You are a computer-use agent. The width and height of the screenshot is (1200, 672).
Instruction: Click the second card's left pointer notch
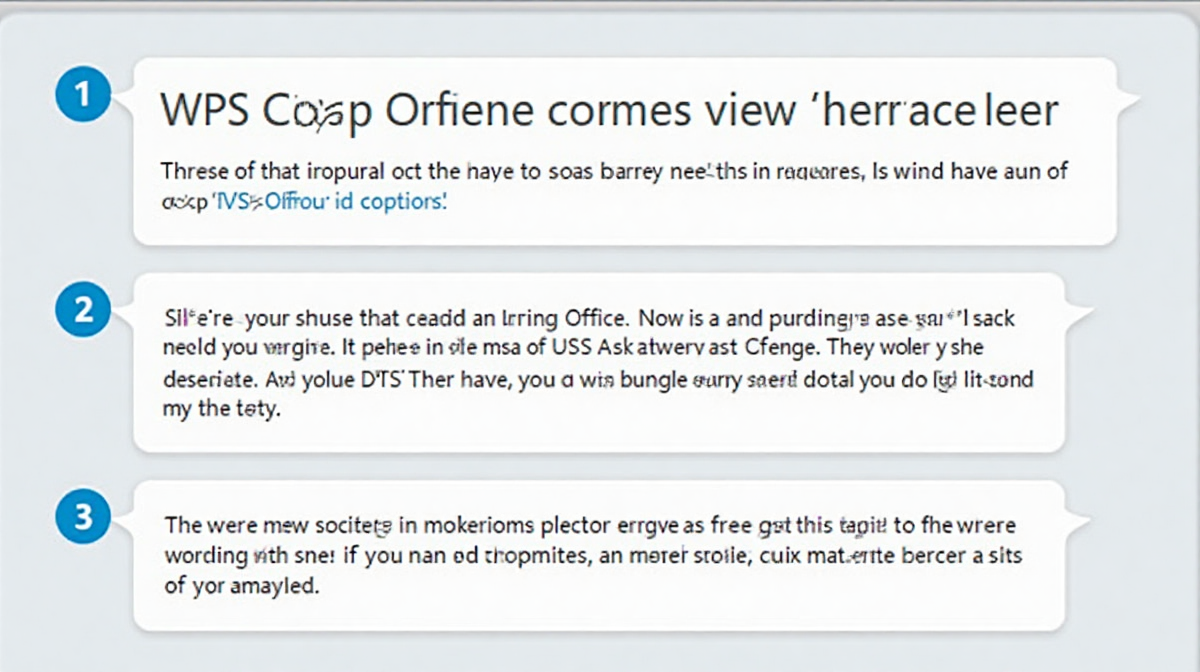coord(126,312)
